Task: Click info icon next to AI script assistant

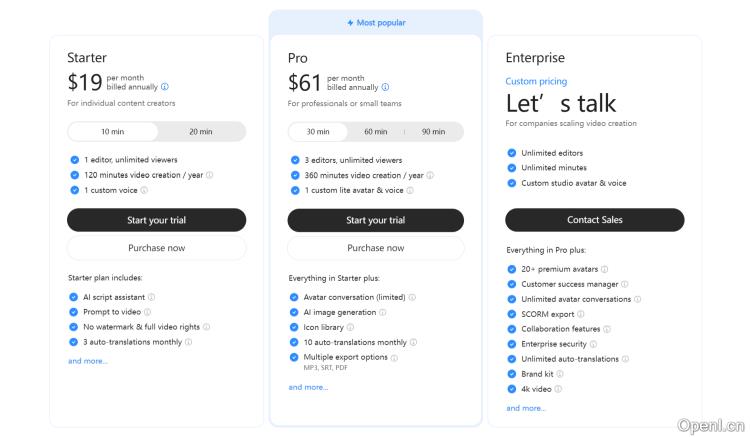Action: coord(152,297)
